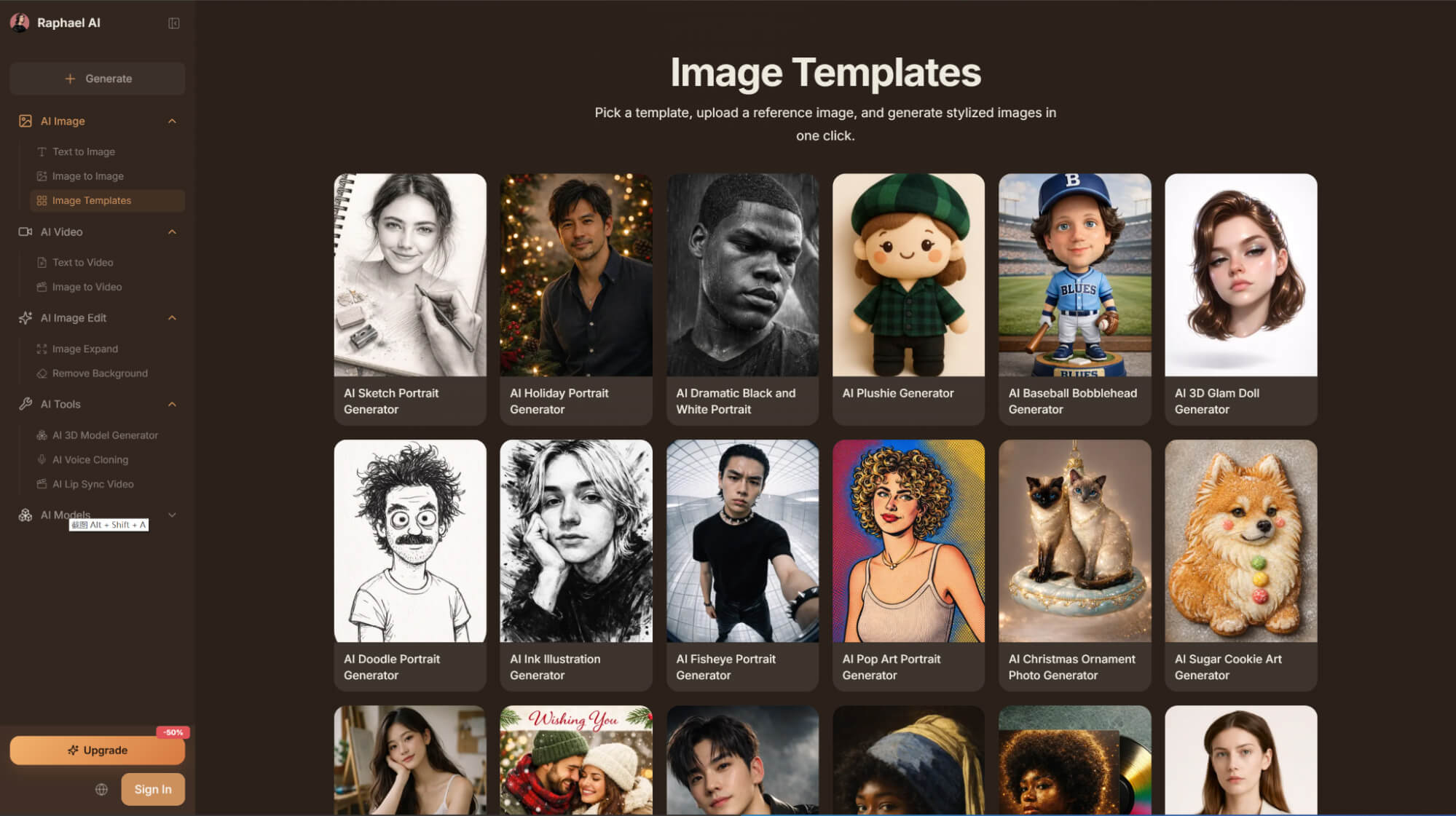Open AI Lip Sync Video tool
The image size is (1456, 816).
(107, 484)
